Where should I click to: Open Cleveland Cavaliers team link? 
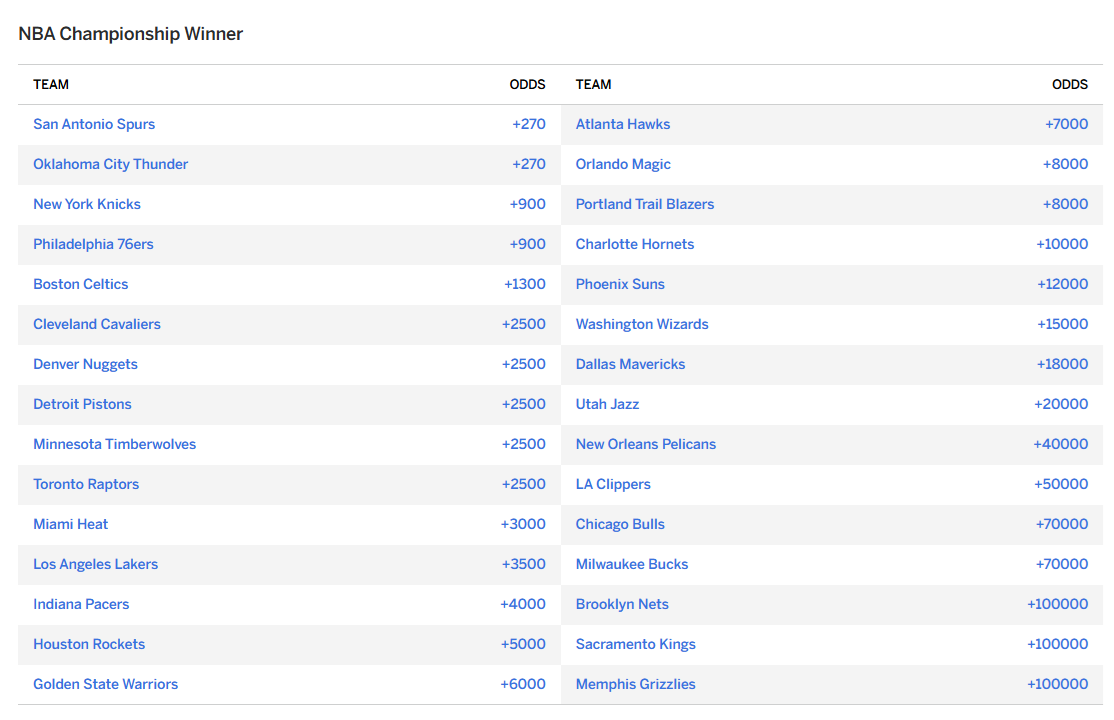point(97,324)
